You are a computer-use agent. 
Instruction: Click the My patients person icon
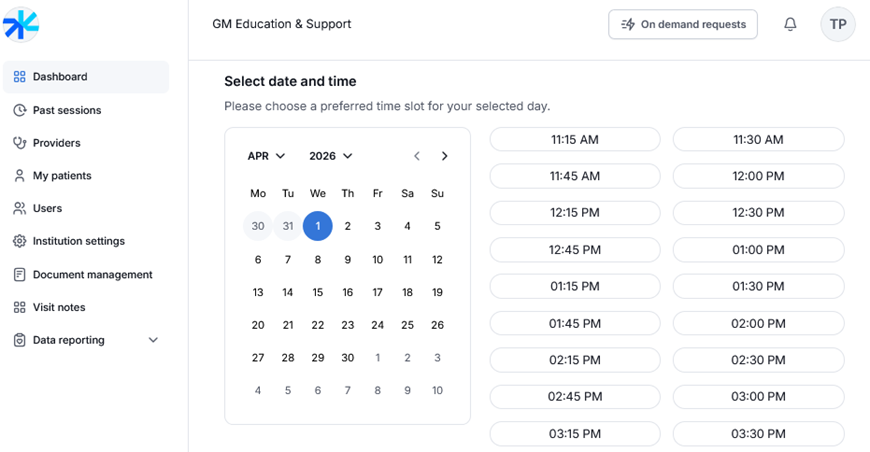coord(19,176)
